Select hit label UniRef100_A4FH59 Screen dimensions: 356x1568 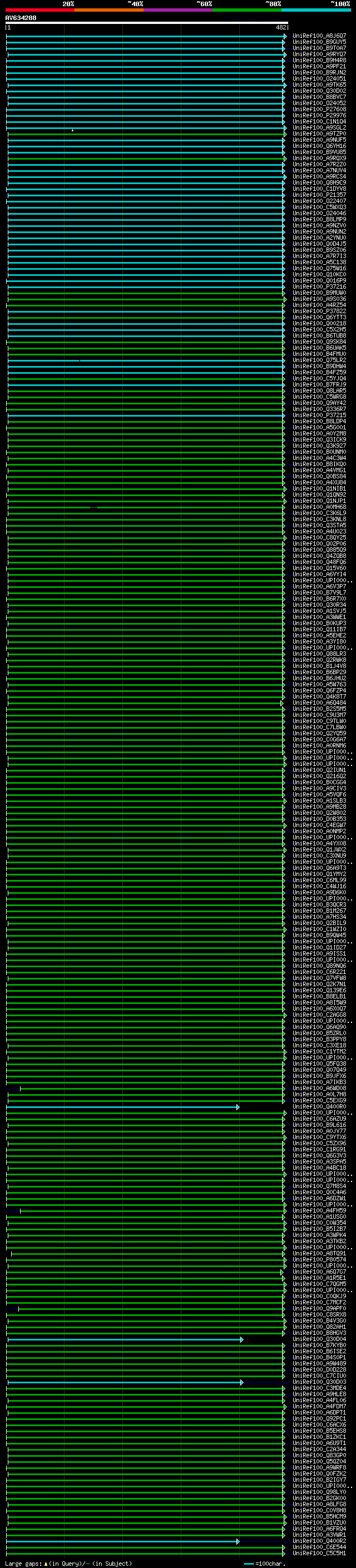[x=319, y=1211]
